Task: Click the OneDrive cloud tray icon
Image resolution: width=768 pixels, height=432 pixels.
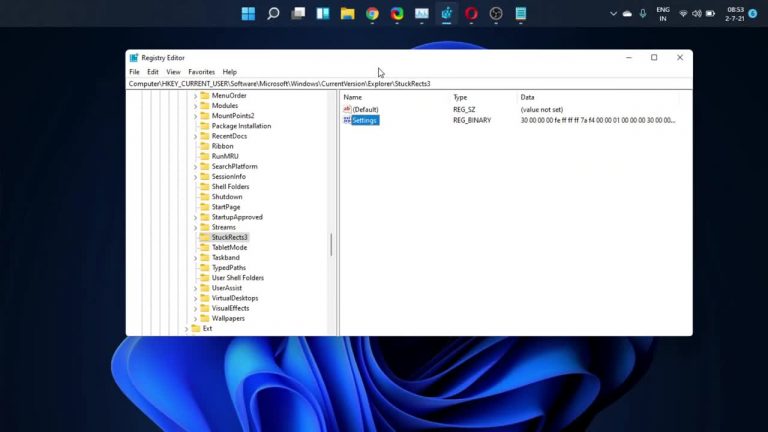Action: (x=627, y=14)
